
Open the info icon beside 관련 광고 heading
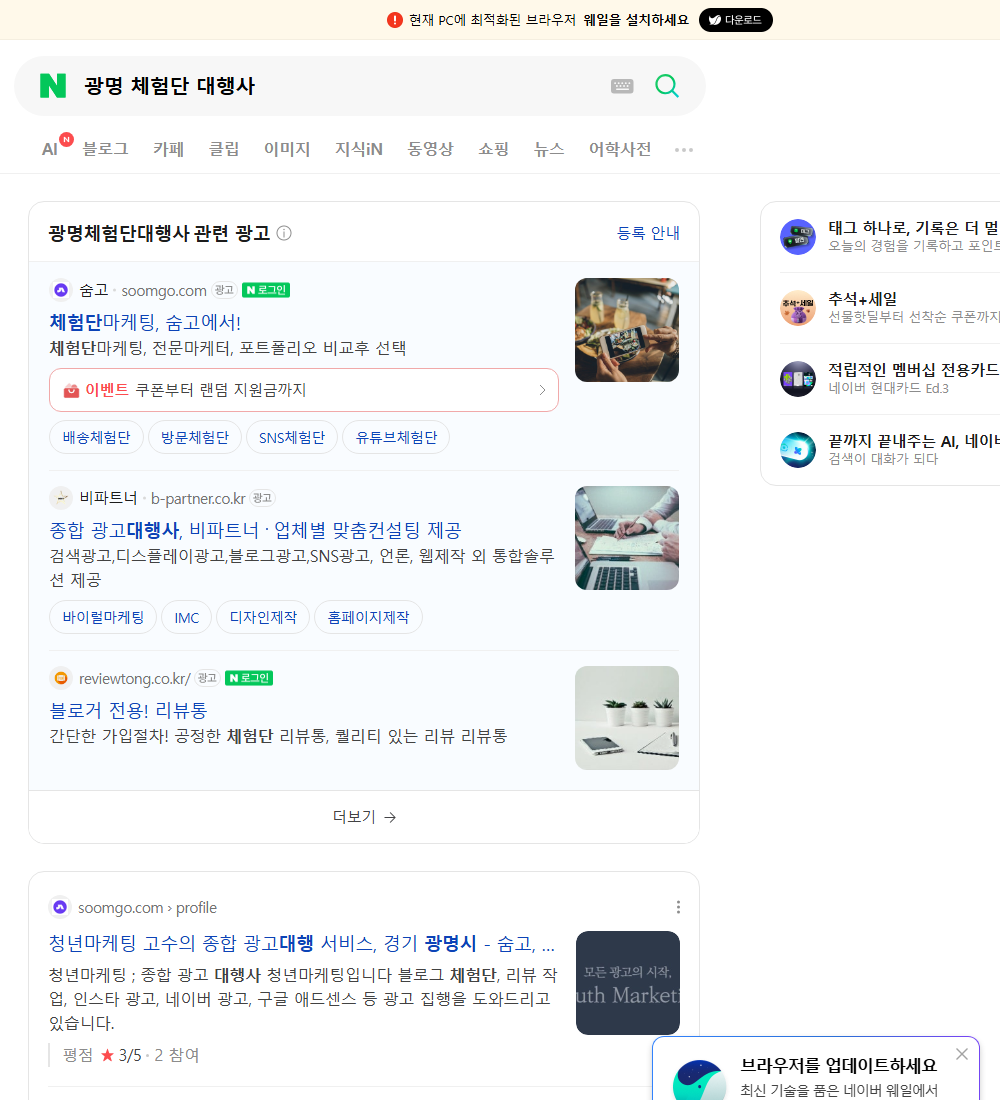pos(284,233)
